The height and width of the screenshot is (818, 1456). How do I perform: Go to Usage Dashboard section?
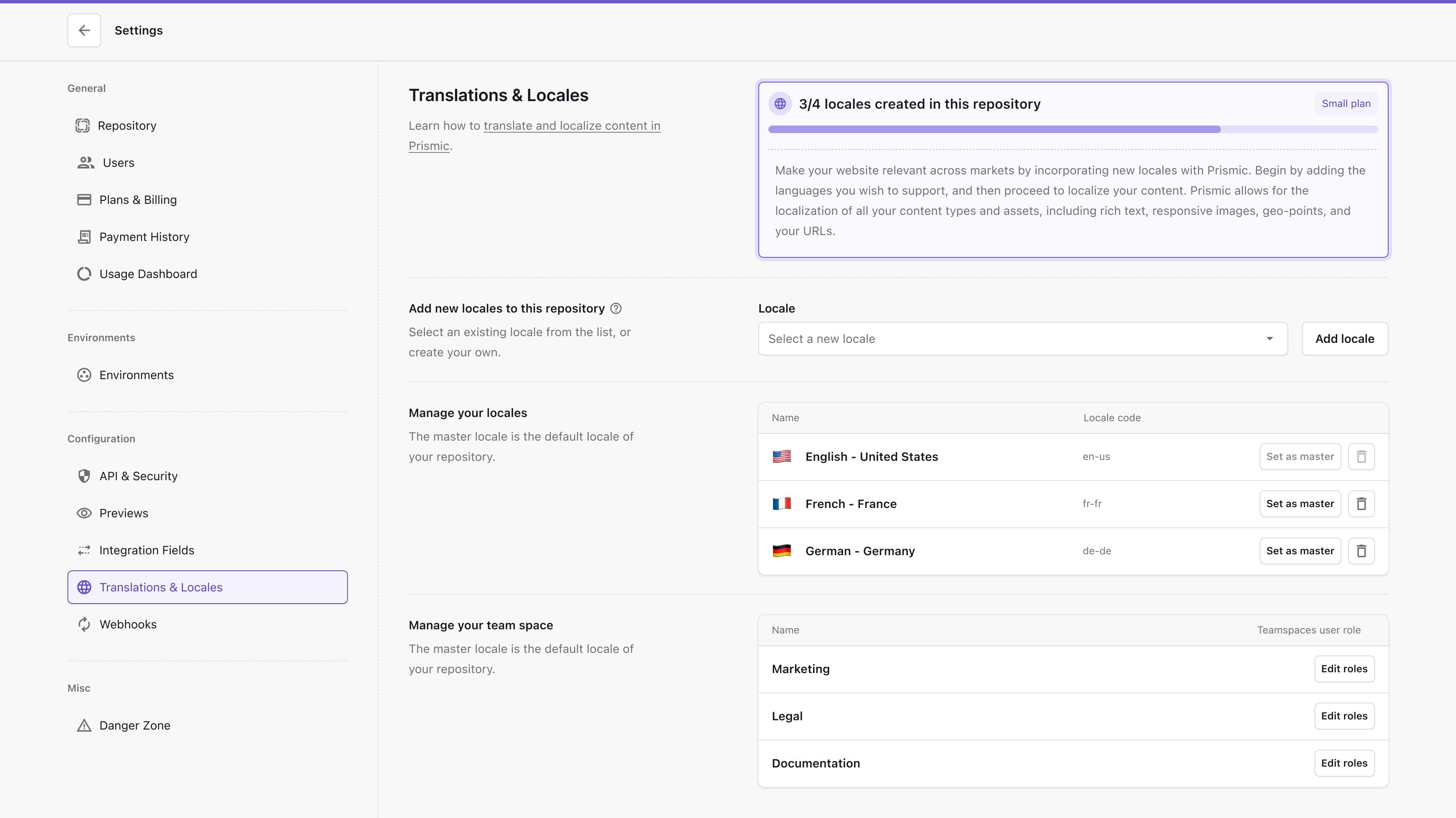(148, 274)
